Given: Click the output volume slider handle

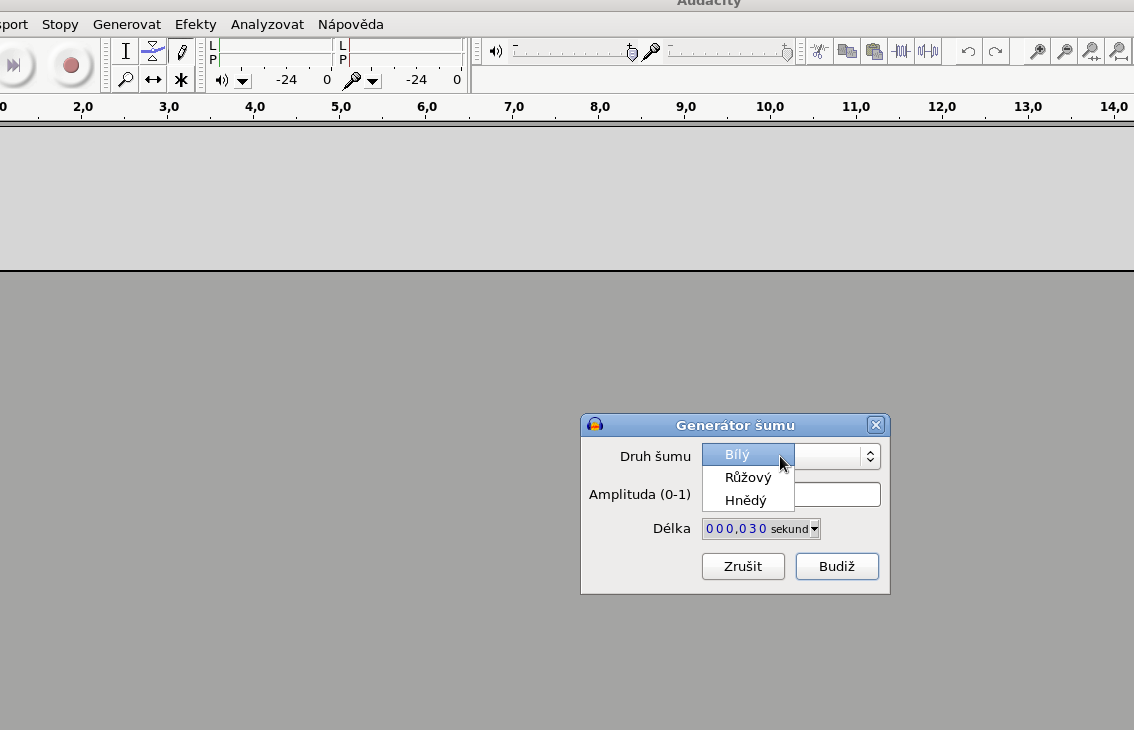Looking at the screenshot, I should click(x=632, y=53).
